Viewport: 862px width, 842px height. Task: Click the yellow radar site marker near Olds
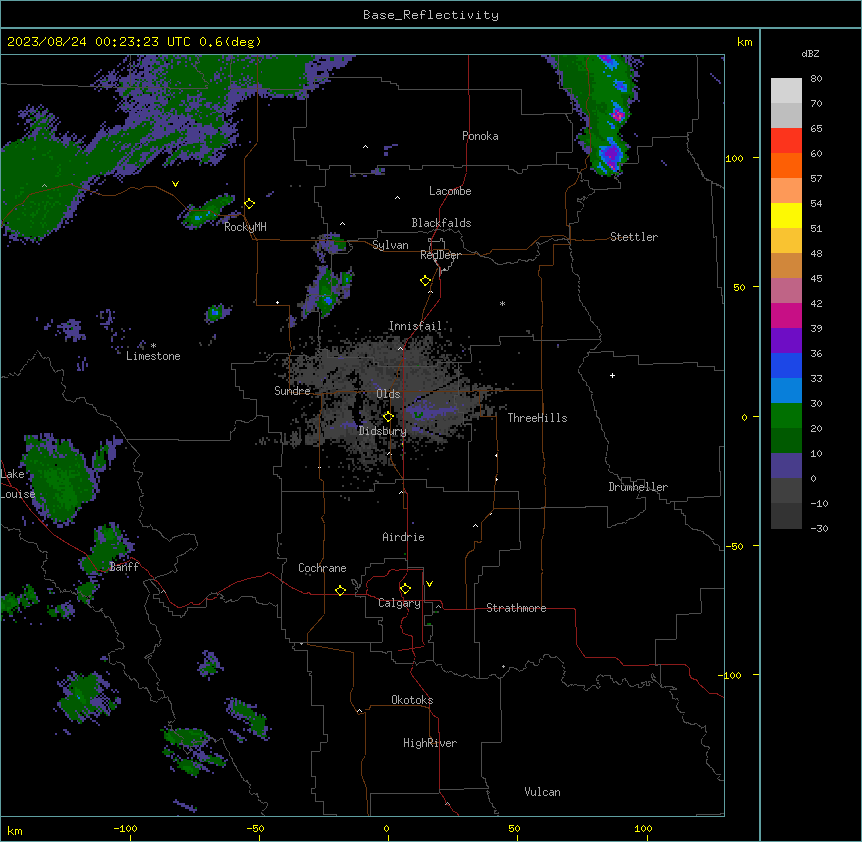(388, 417)
